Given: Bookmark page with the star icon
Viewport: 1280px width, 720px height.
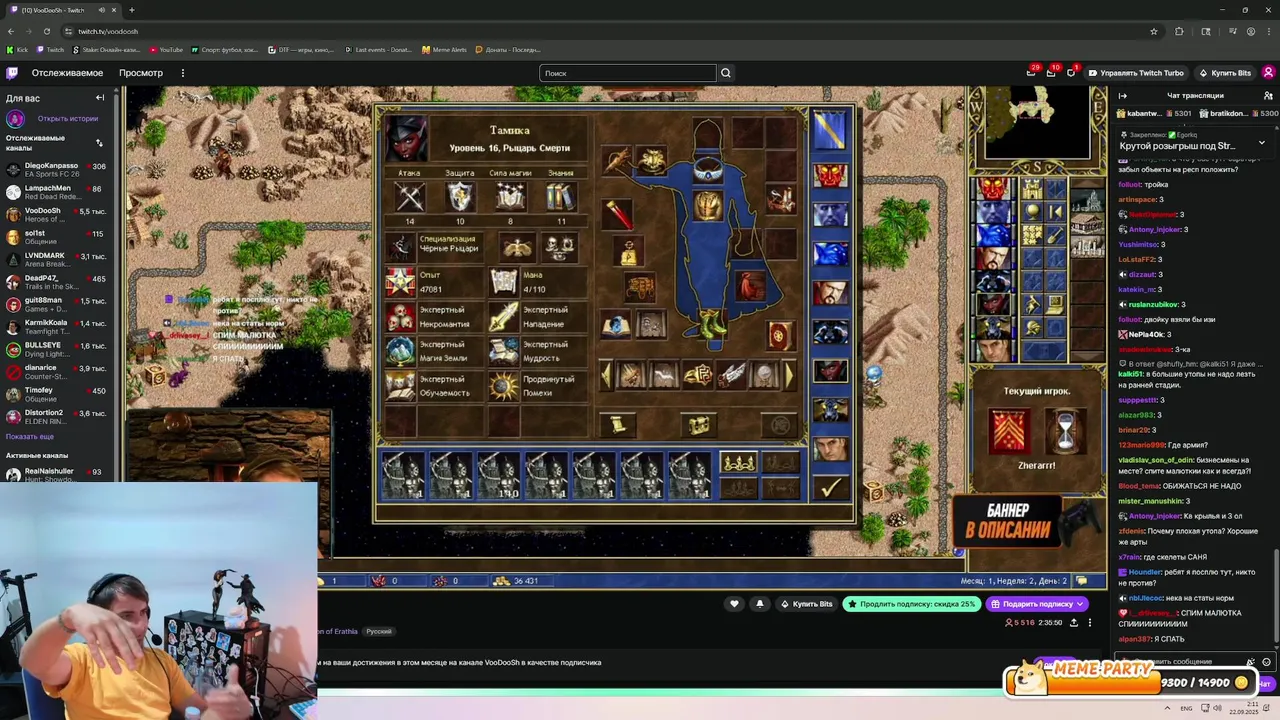Looking at the screenshot, I should pyautogui.click(x=1153, y=31).
